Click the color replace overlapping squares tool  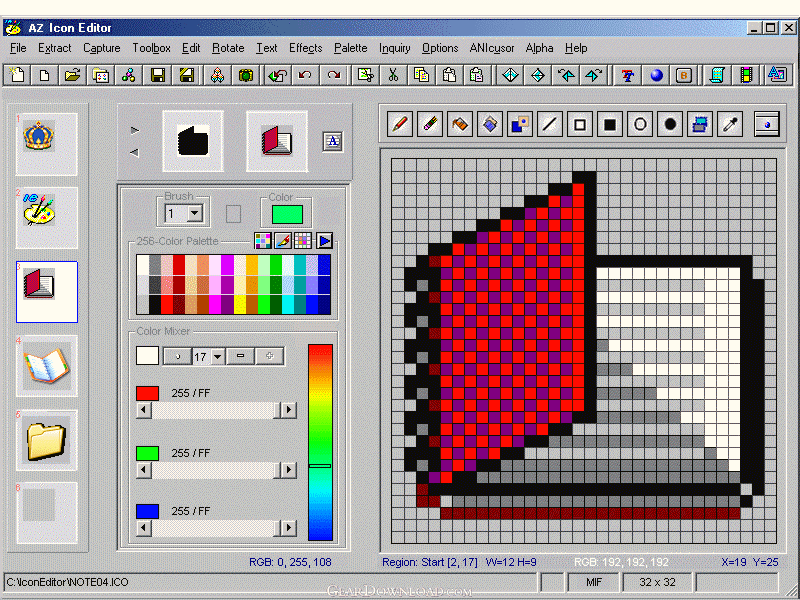coord(520,124)
